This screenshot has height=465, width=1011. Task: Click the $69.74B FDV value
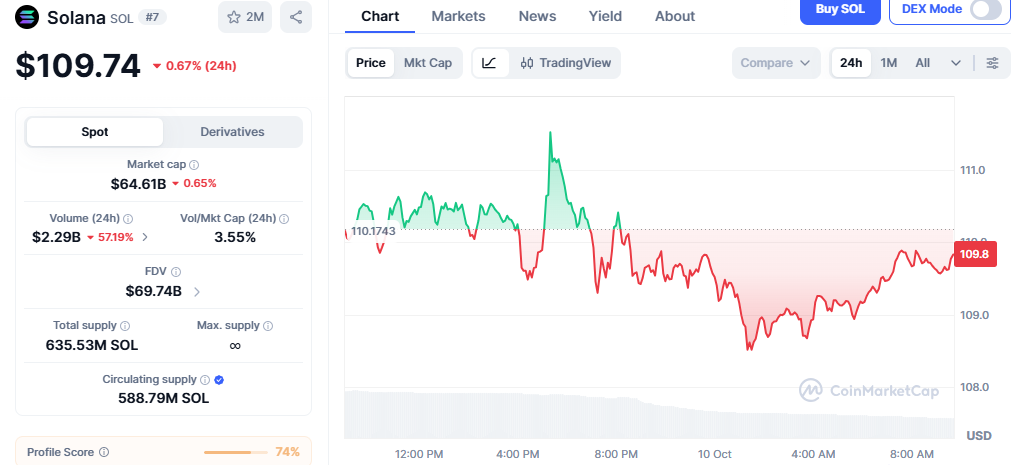point(153,292)
